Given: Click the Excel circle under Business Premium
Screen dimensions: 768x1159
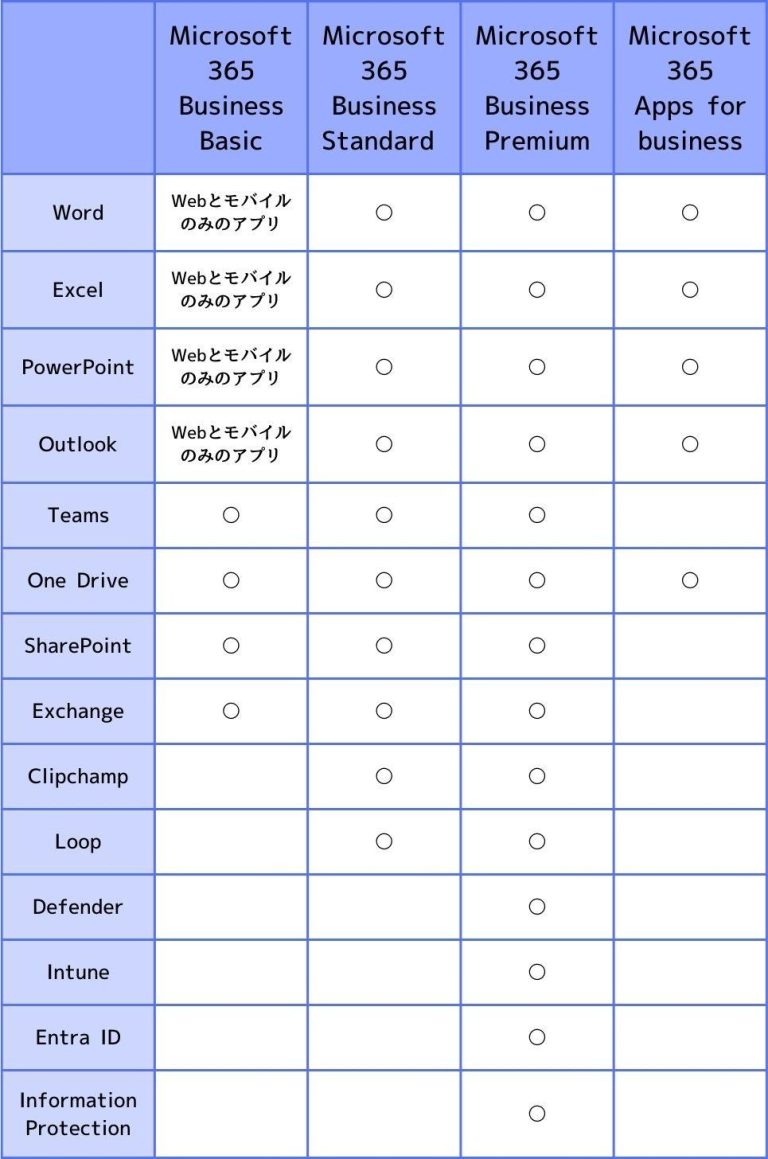Looking at the screenshot, I should [537, 290].
